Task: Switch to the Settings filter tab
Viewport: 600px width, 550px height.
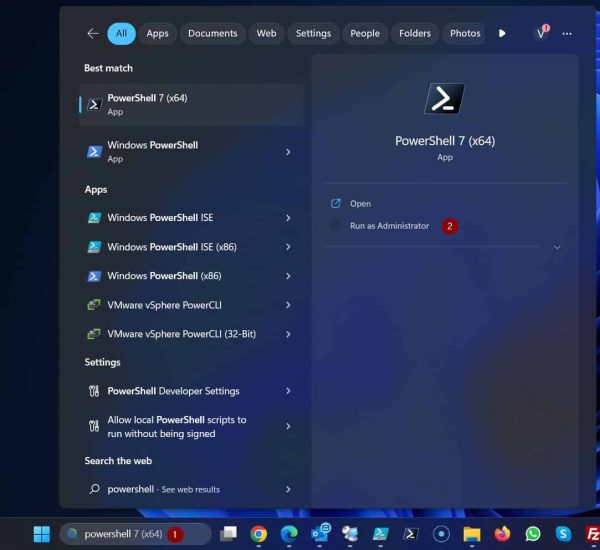Action: click(313, 34)
